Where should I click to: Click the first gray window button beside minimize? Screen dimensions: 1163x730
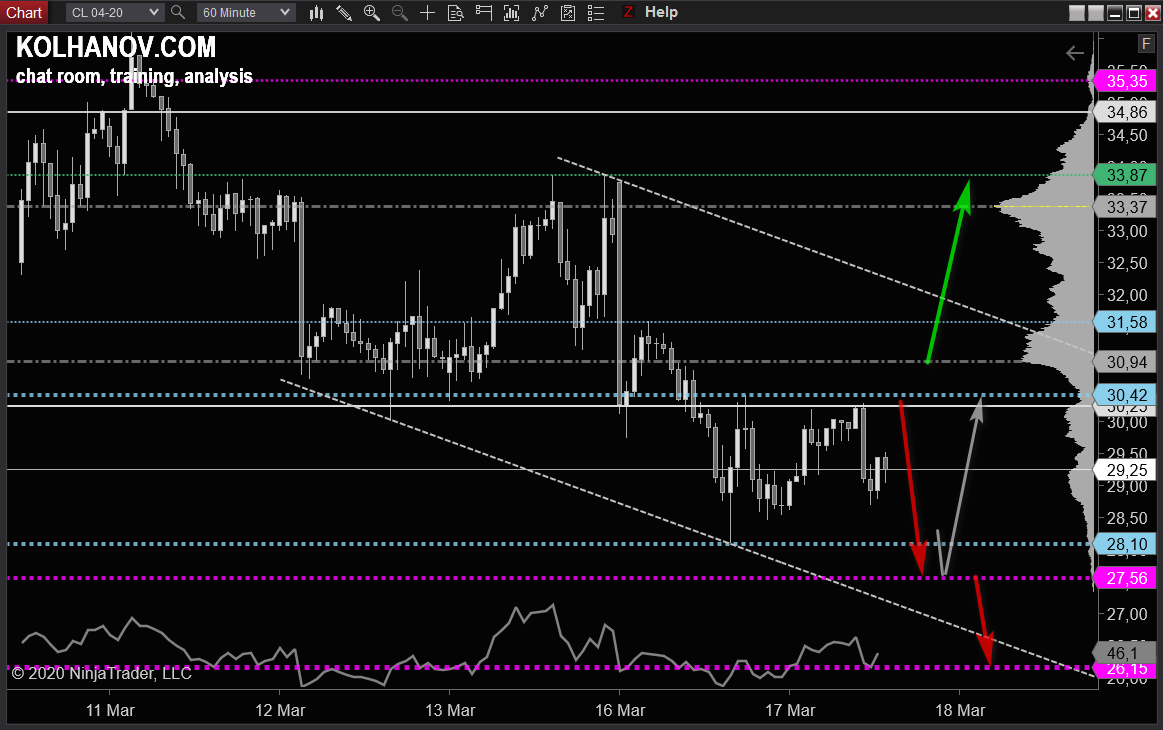click(1077, 13)
